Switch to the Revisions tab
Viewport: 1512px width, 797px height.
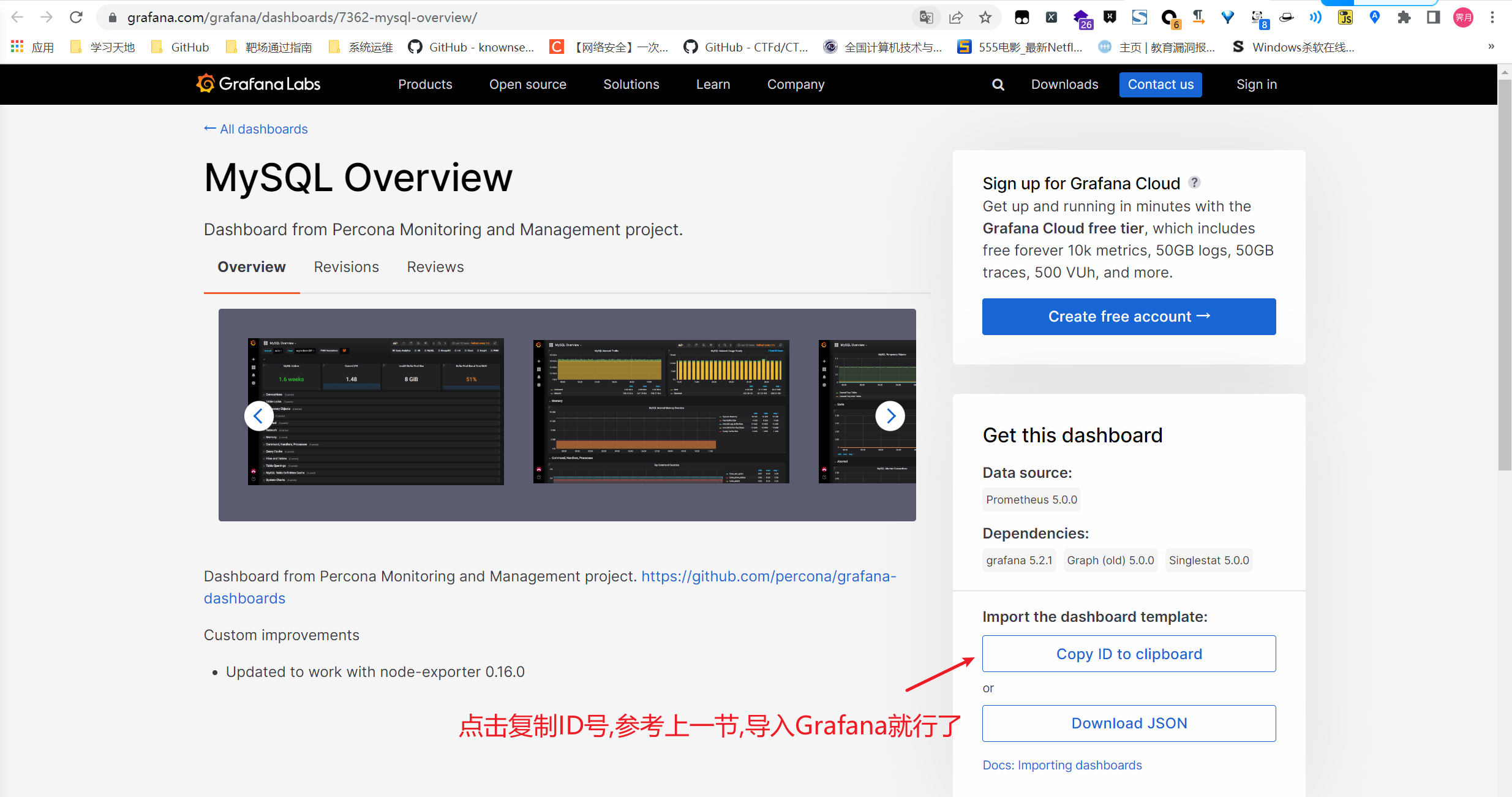(346, 267)
